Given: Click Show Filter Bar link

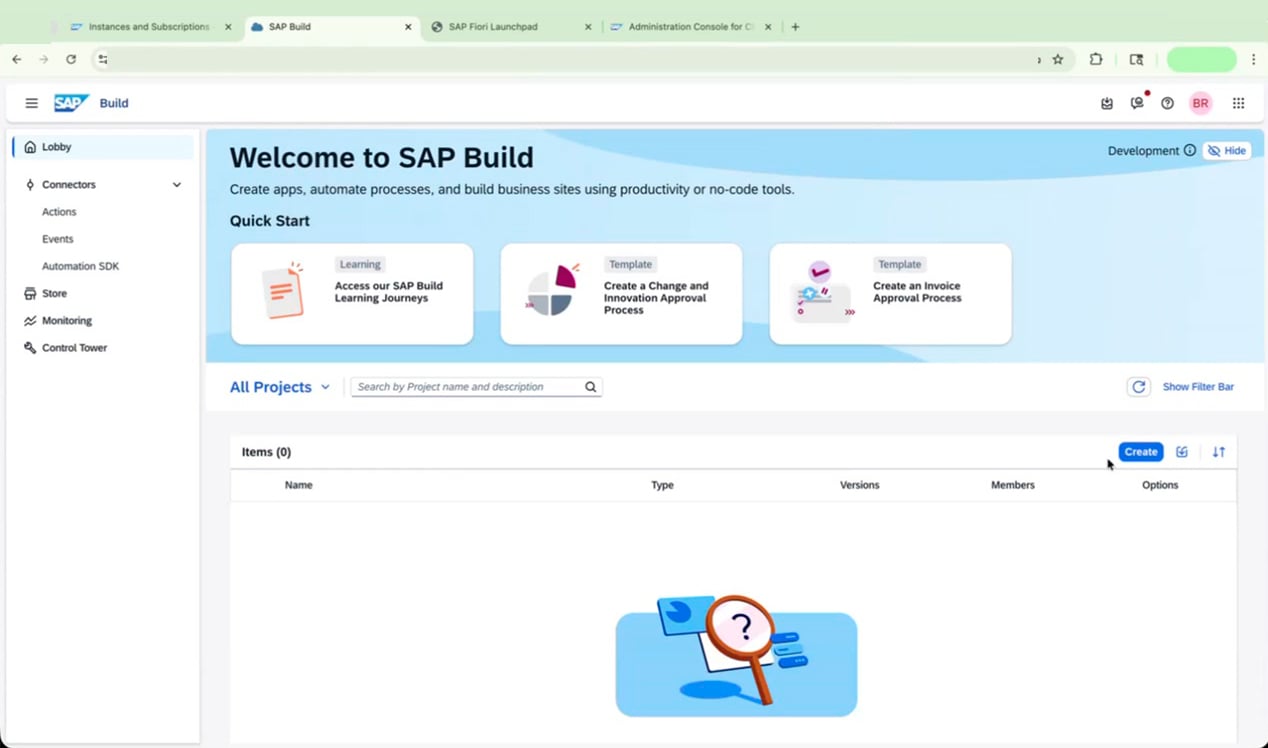Looking at the screenshot, I should pyautogui.click(x=1198, y=387).
